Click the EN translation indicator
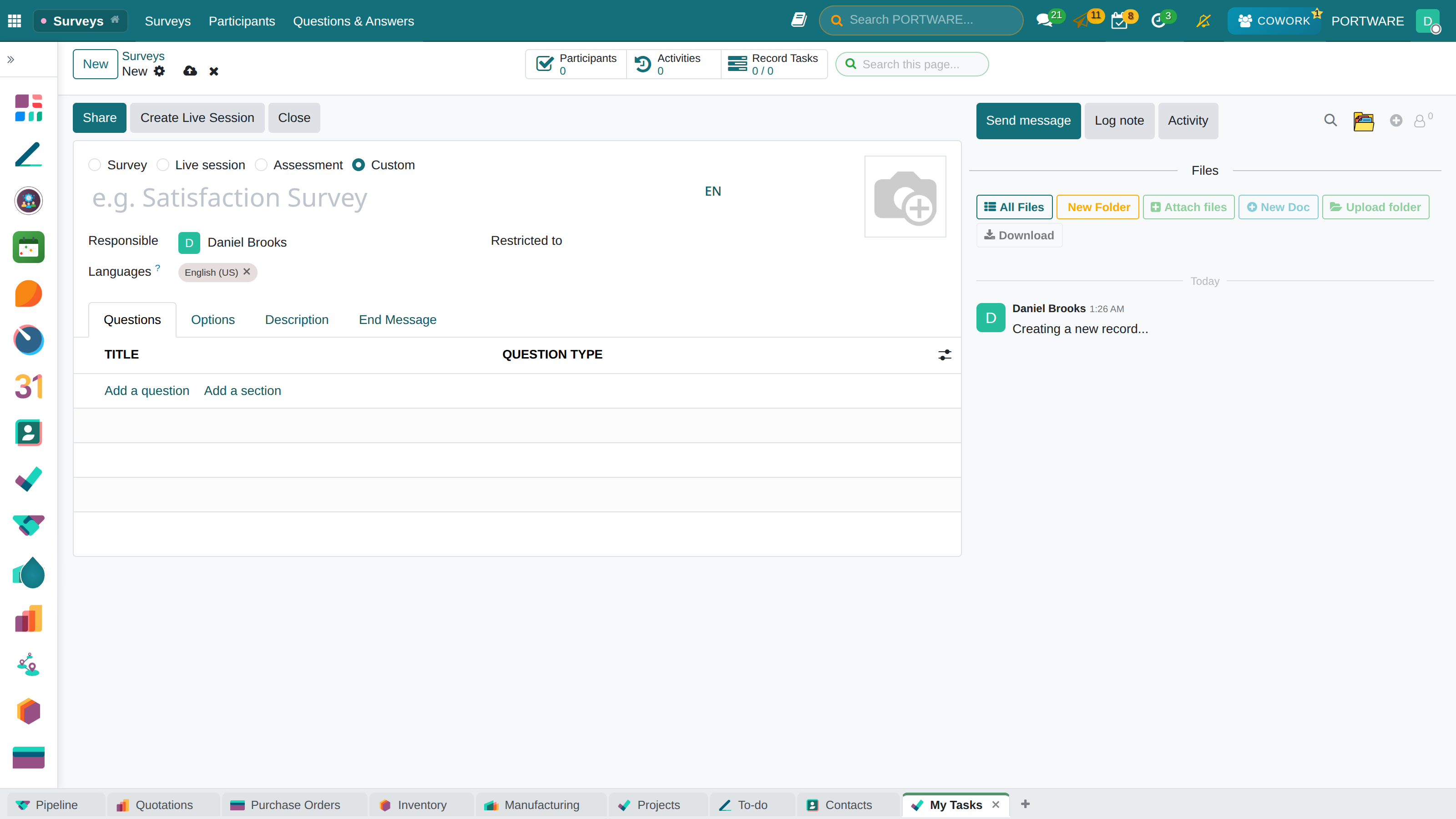Viewport: 1456px width, 819px height. tap(713, 191)
